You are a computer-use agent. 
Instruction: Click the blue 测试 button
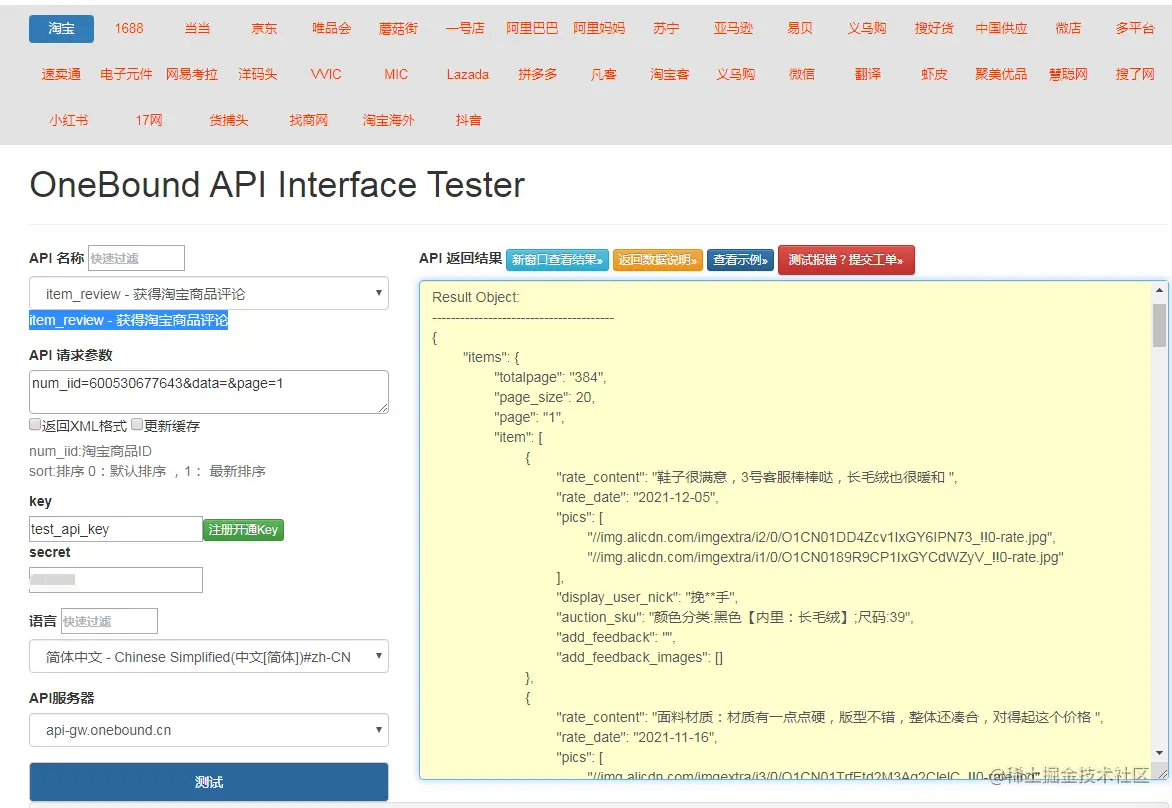click(x=209, y=782)
